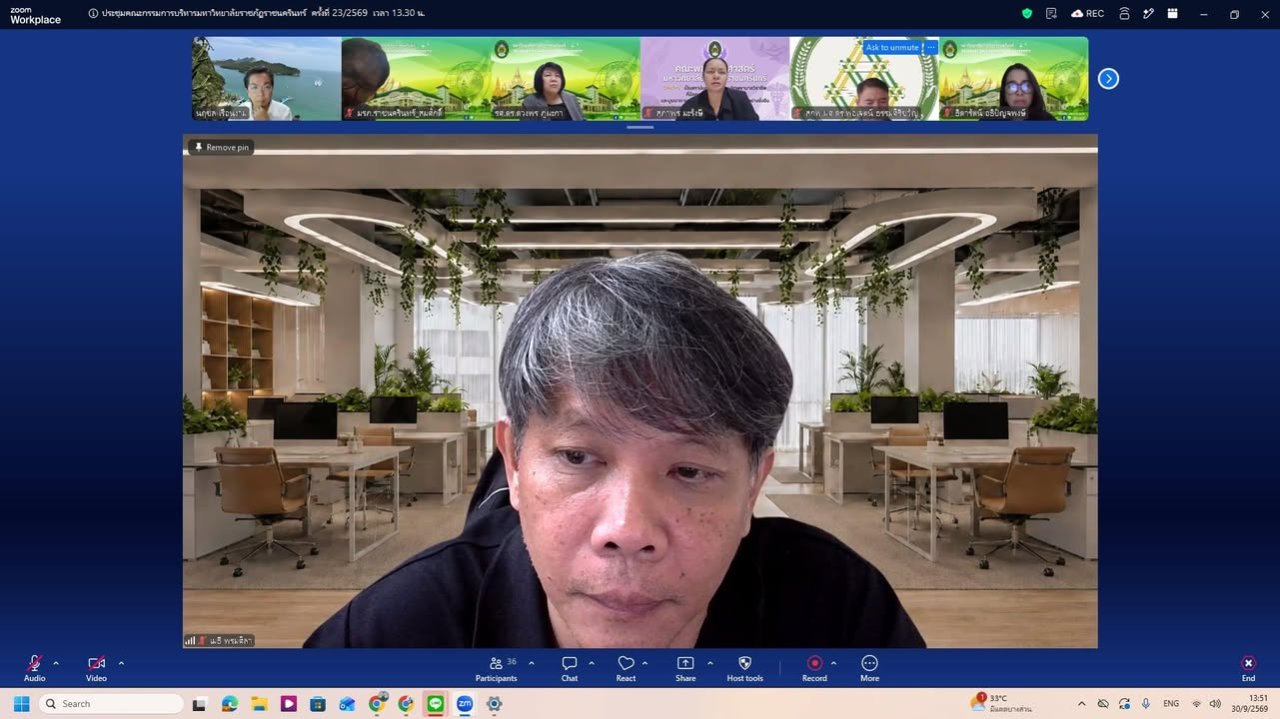Open the Participants panel
1280x719 pixels.
point(497,668)
